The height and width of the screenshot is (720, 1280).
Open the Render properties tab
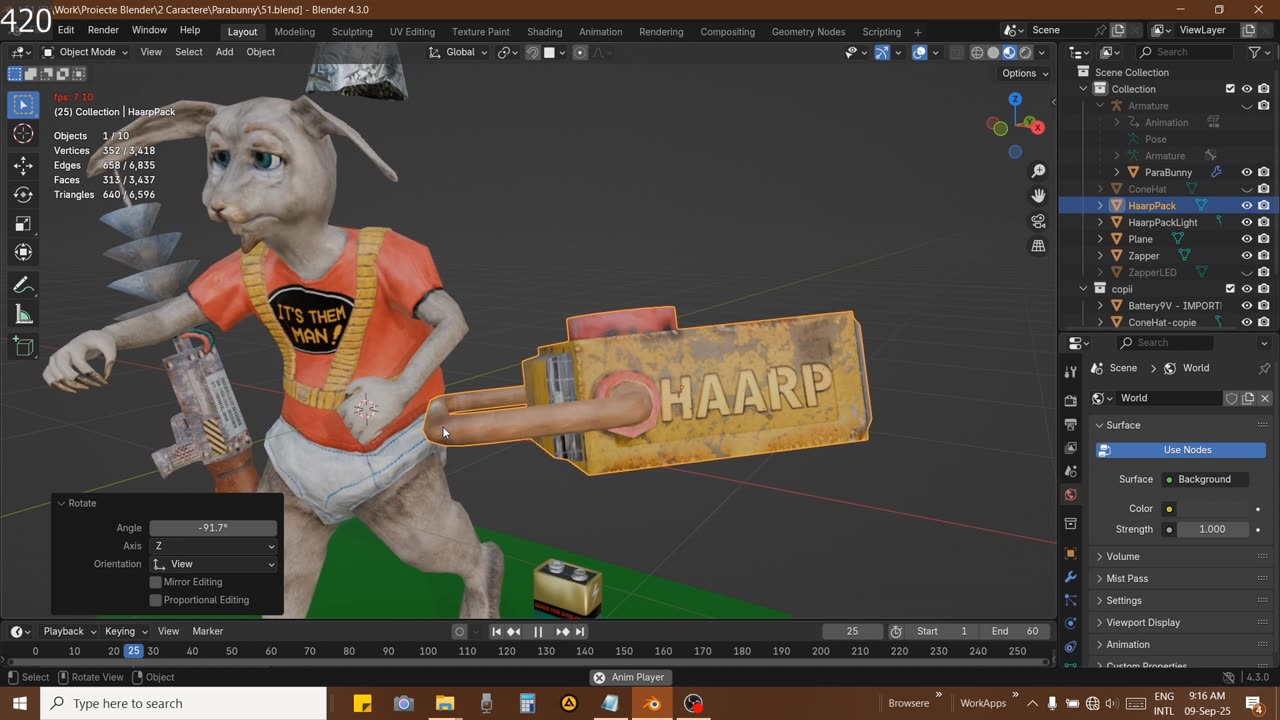tap(1071, 400)
